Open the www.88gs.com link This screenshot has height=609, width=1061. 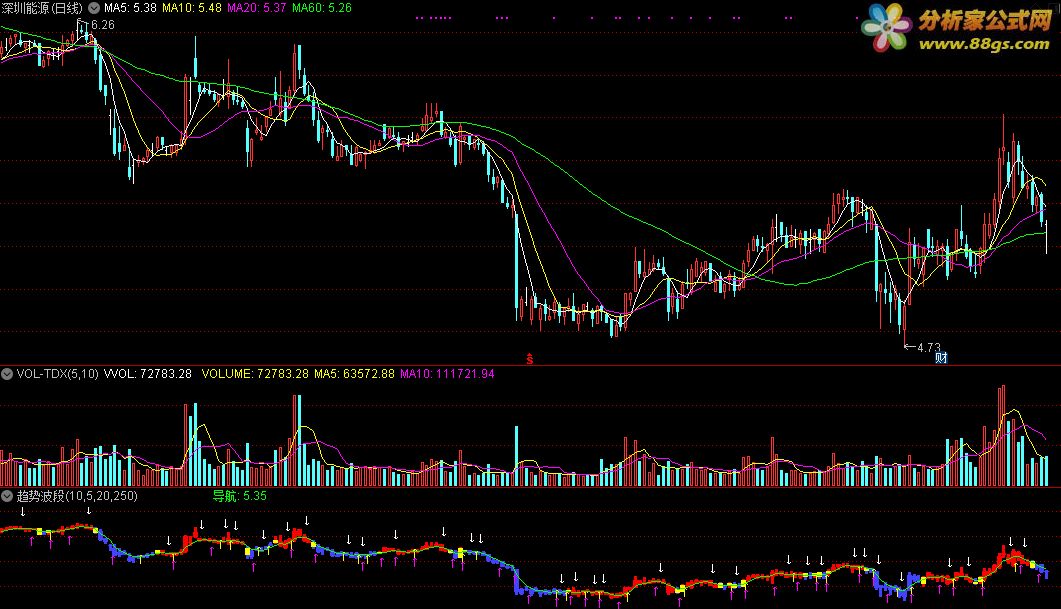[984, 45]
